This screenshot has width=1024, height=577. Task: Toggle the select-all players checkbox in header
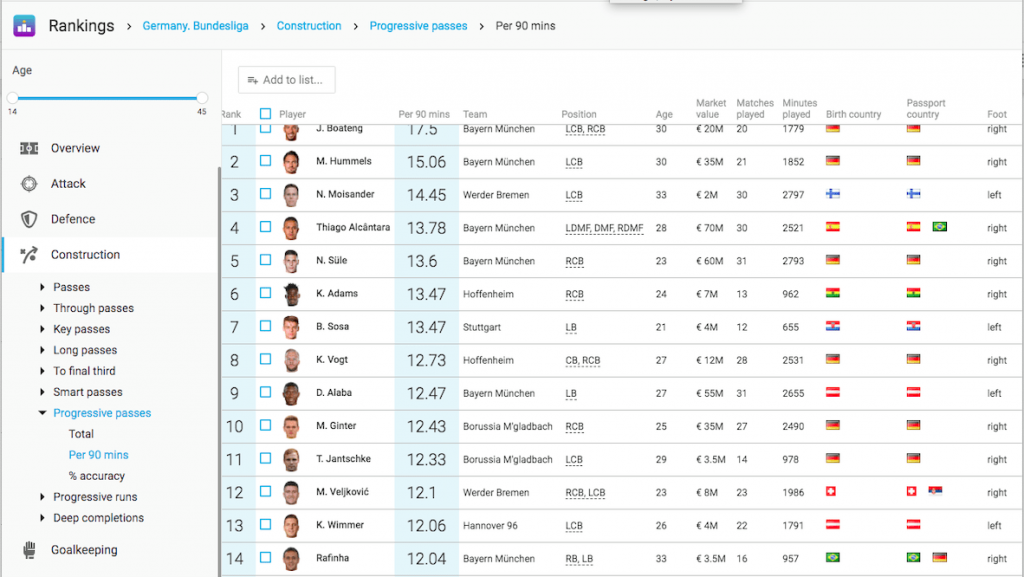click(265, 114)
